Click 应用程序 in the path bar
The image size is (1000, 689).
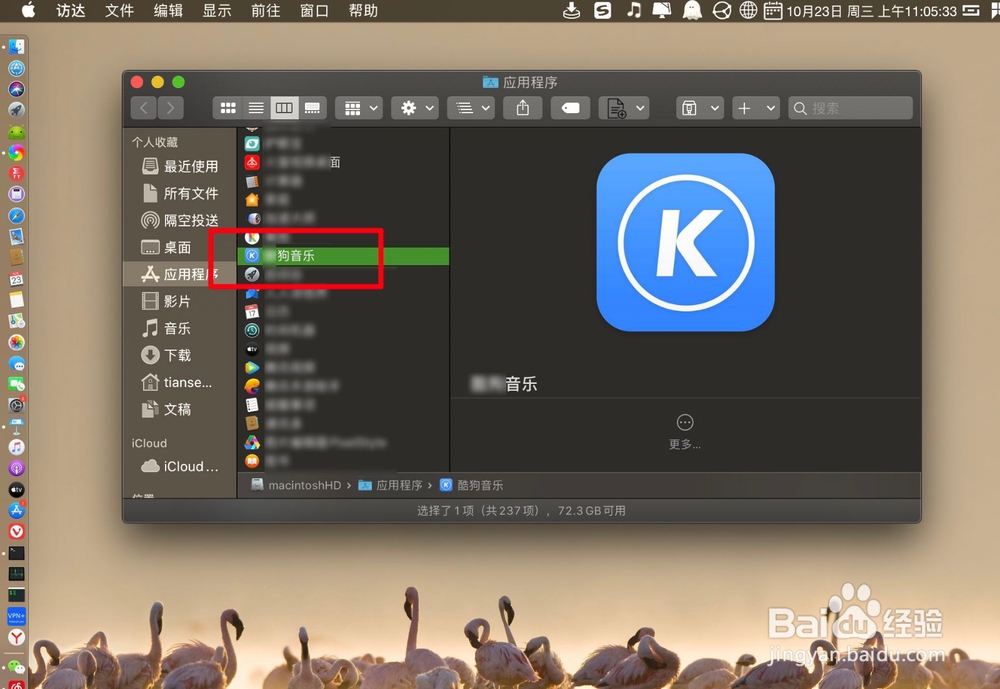click(390, 485)
